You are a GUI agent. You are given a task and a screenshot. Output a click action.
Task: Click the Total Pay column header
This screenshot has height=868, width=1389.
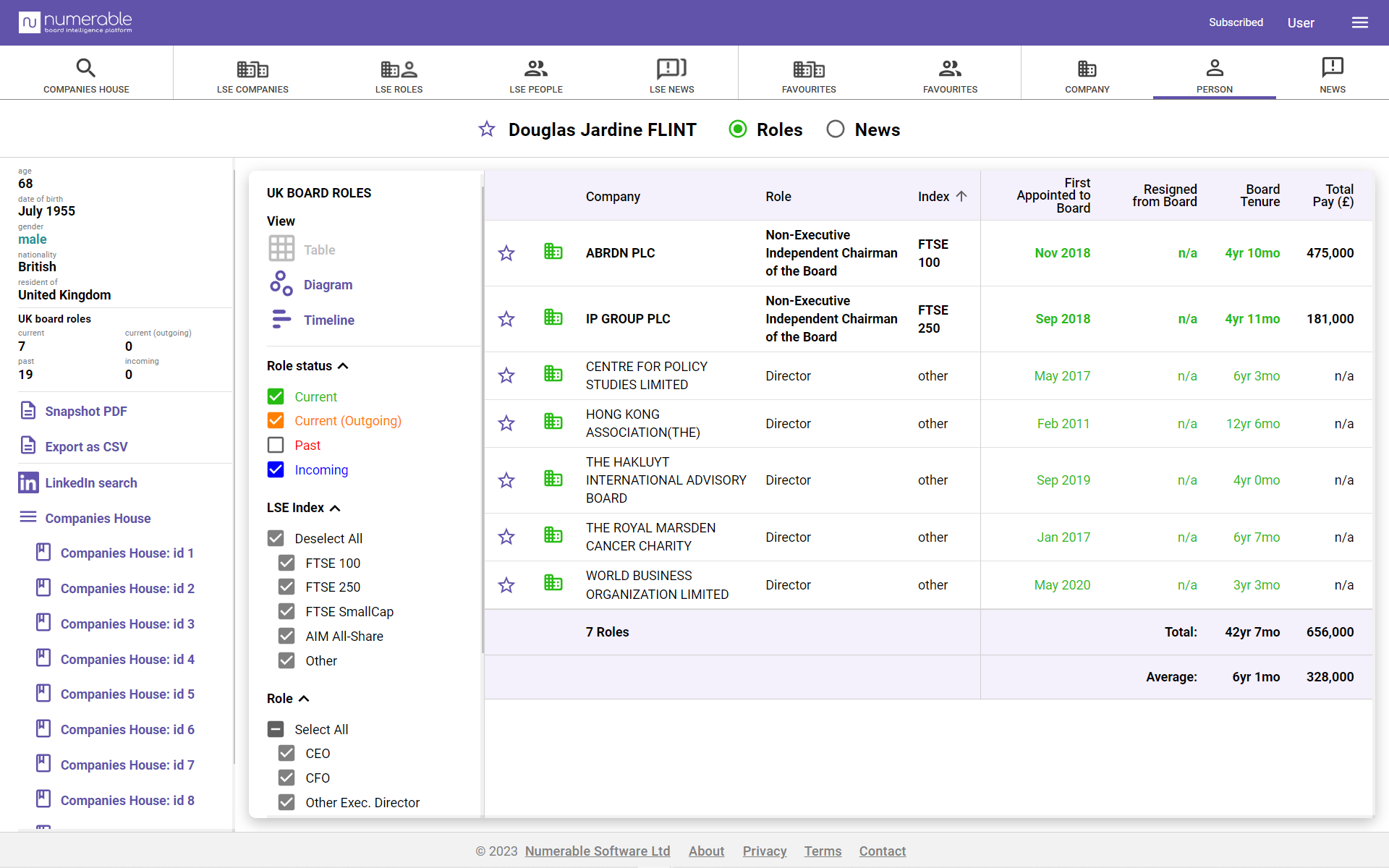[1333, 195]
